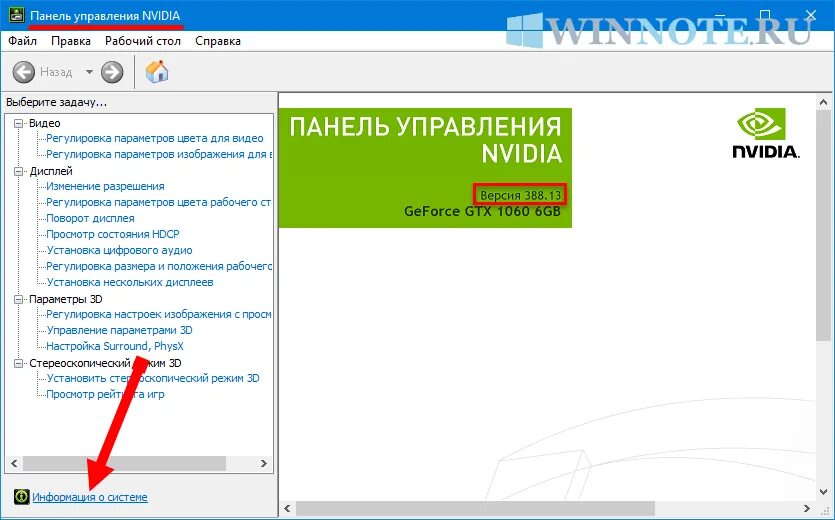This screenshot has width=835, height=520.
Task: Select Управление параметрами 3D
Action: (119, 330)
